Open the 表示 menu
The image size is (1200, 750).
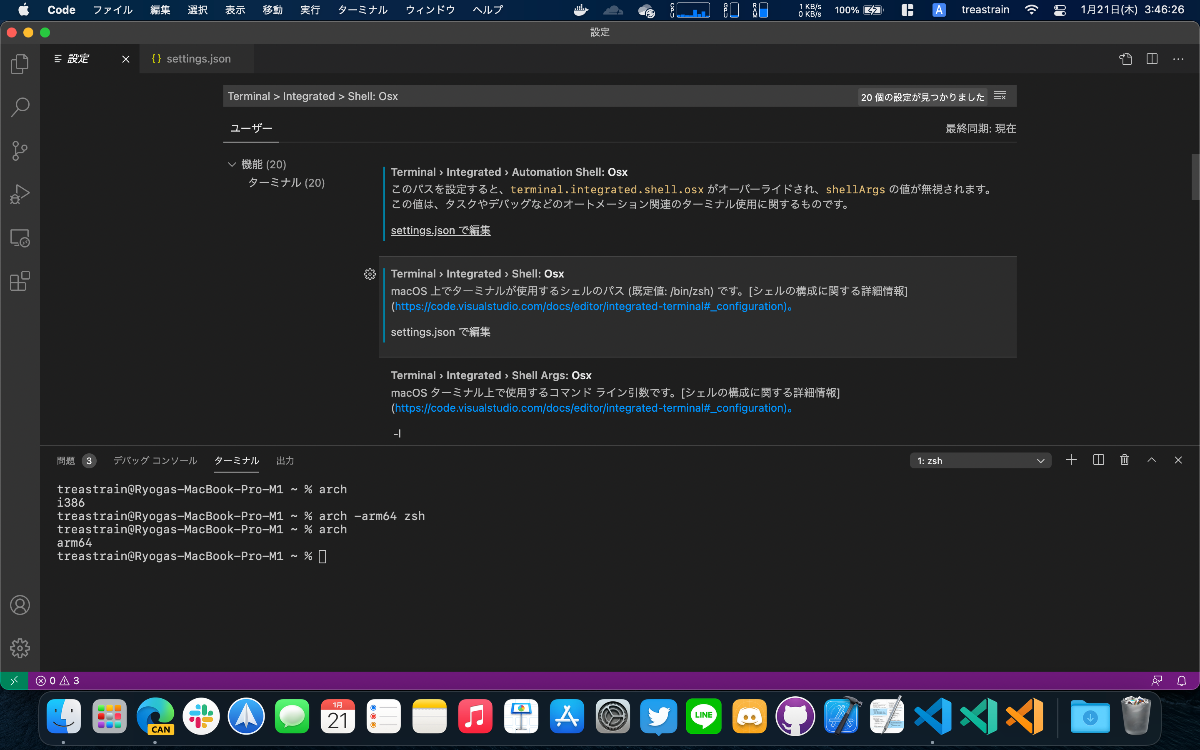pos(235,10)
